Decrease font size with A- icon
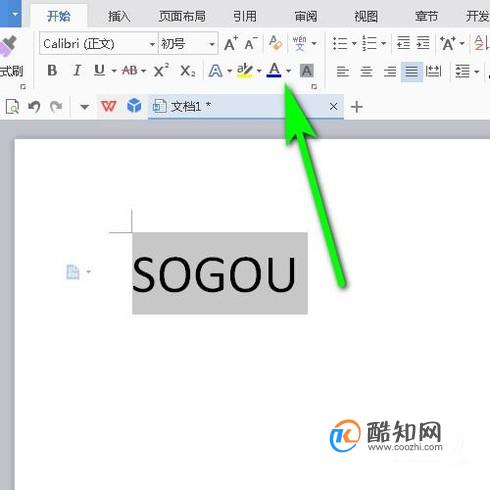Image resolution: width=490 pixels, height=490 pixels. pos(251,43)
